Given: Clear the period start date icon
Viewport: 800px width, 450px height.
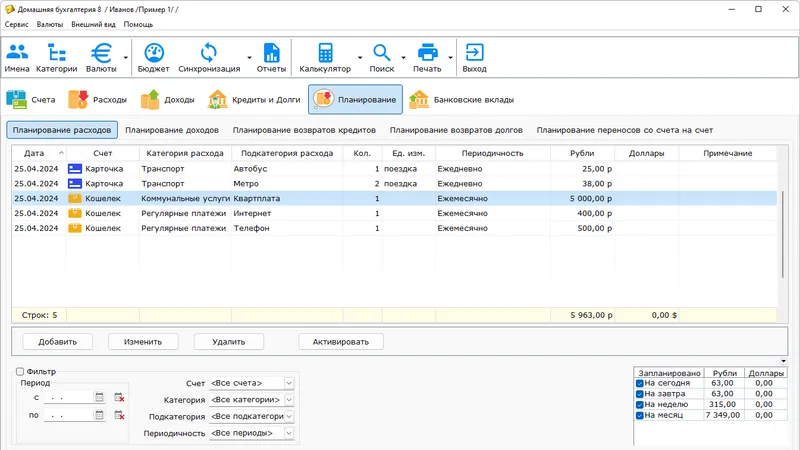Looking at the screenshot, I should click(x=119, y=397).
